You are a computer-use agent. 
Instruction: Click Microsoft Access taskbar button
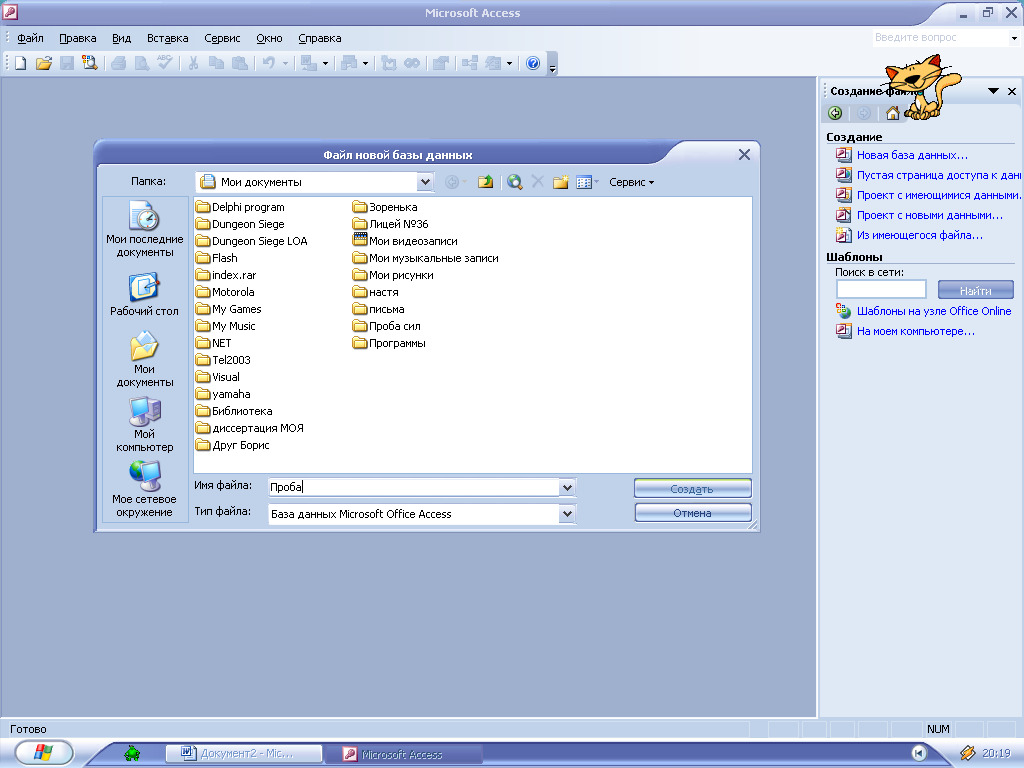tap(403, 754)
